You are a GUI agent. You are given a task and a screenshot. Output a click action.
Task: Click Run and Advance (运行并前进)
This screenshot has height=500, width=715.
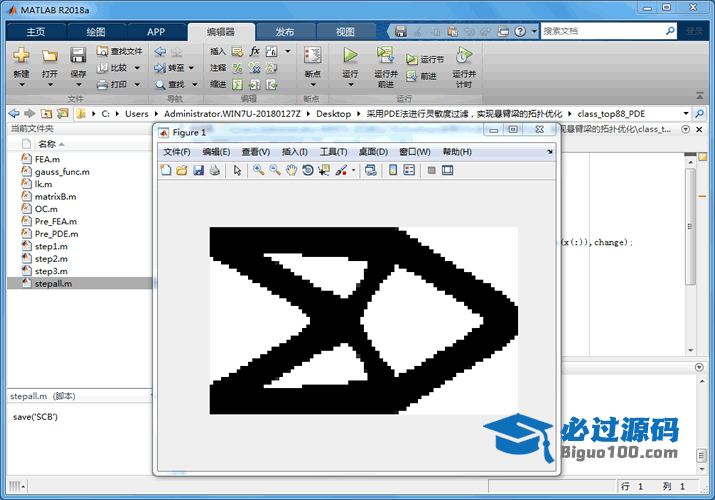386,67
